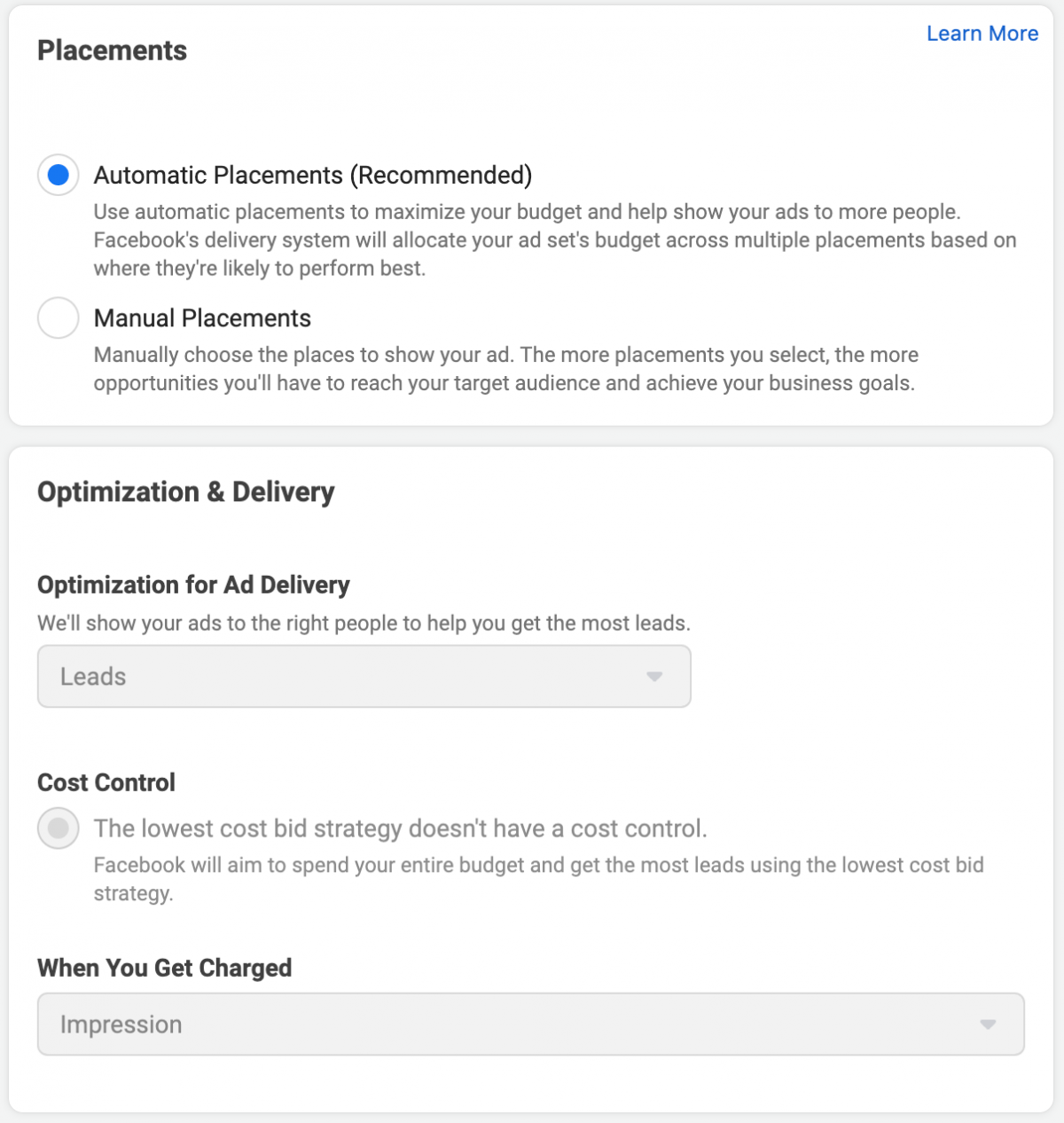Open the Learn More link
The width and height of the screenshot is (1064, 1123).
[x=982, y=34]
